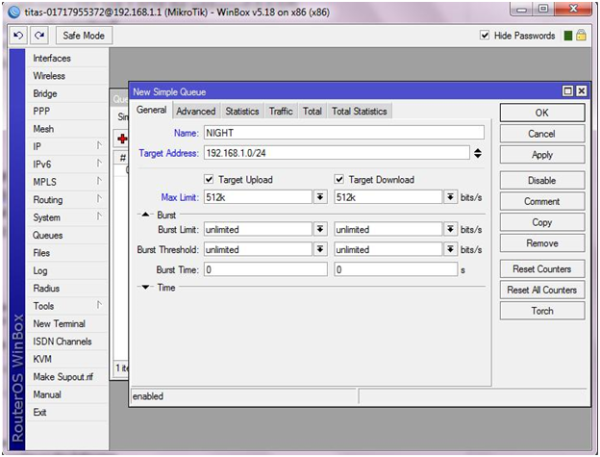Collapse the Burst section
The height and width of the screenshot is (457, 600).
pyautogui.click(x=145, y=215)
